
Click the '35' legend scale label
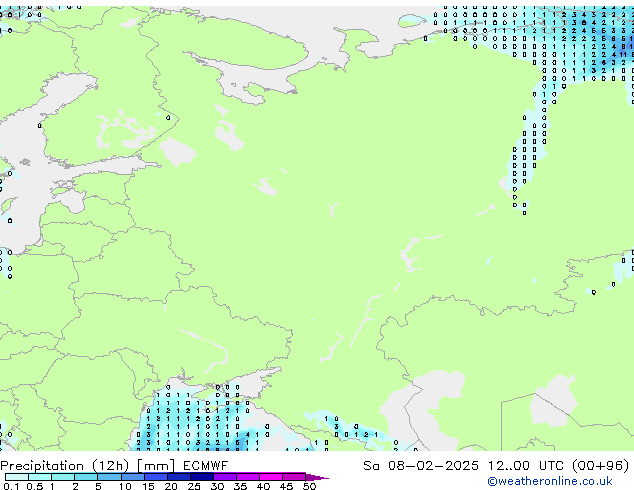coord(240,486)
